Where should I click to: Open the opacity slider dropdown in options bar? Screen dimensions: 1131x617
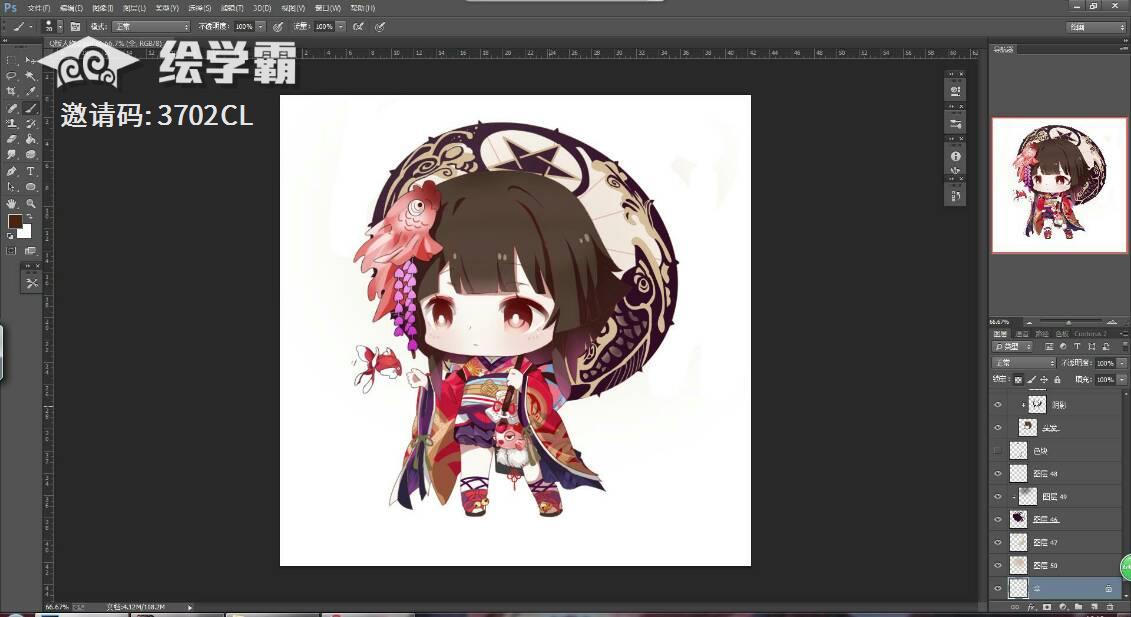pyautogui.click(x=260, y=27)
